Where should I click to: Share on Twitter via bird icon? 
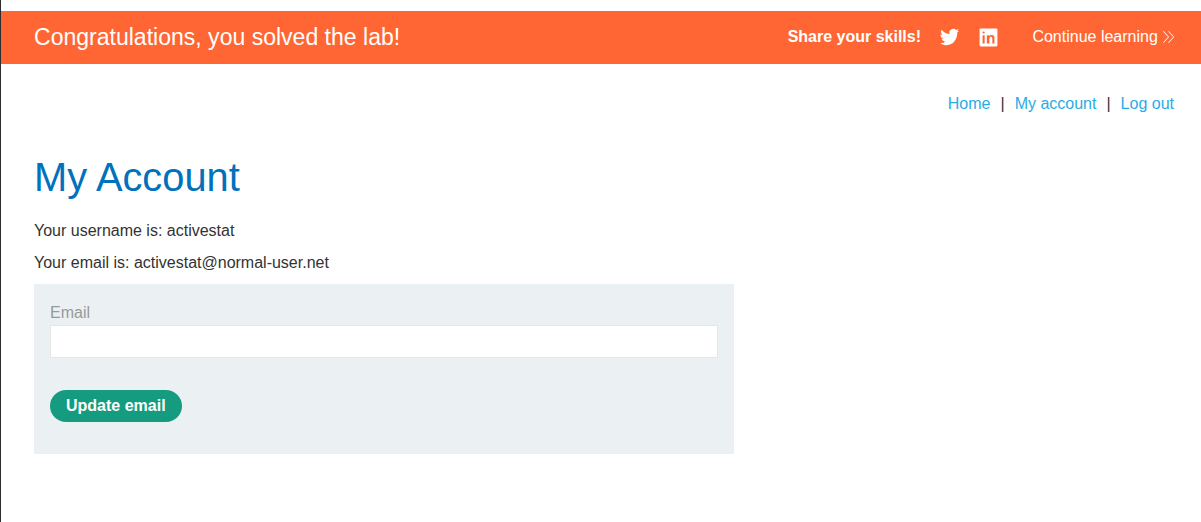coord(949,37)
